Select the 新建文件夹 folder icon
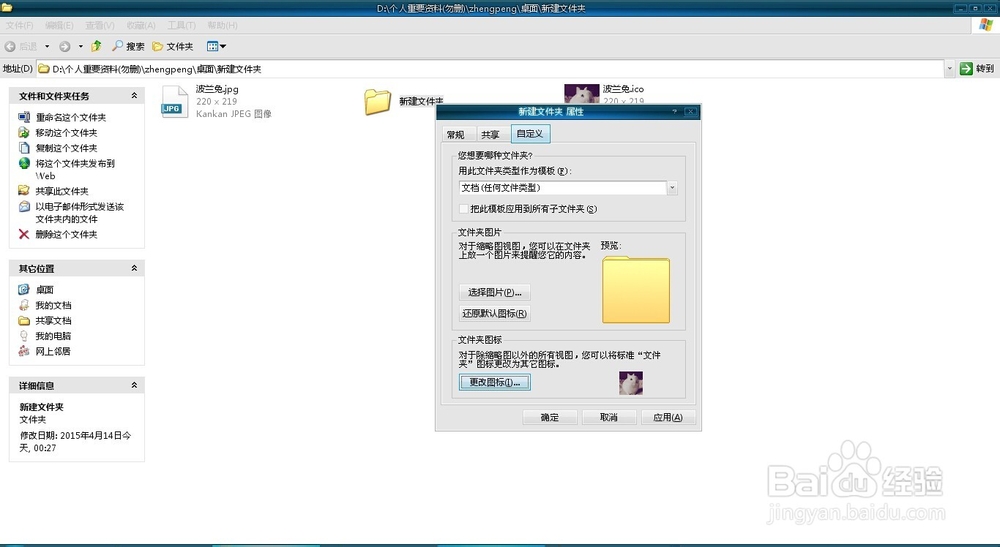 point(378,101)
